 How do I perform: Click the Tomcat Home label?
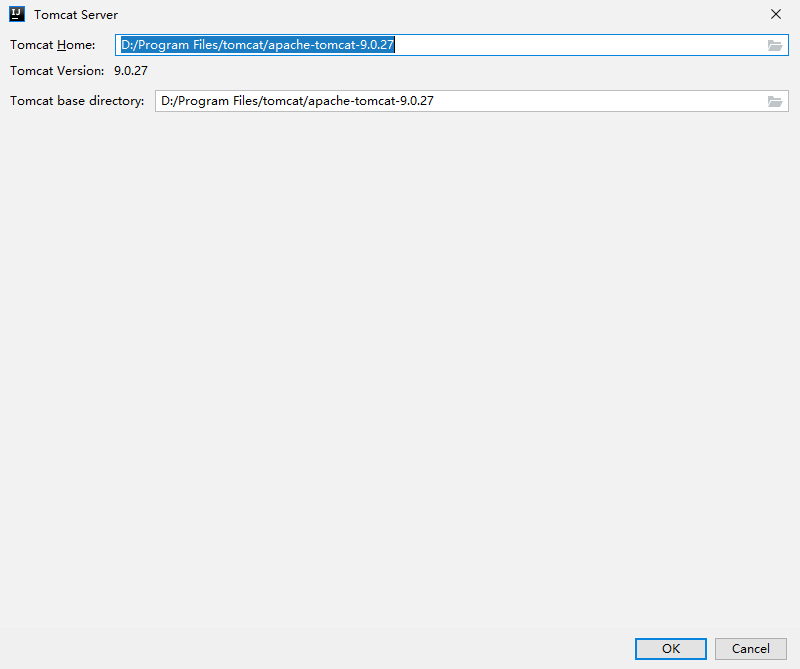coord(53,45)
